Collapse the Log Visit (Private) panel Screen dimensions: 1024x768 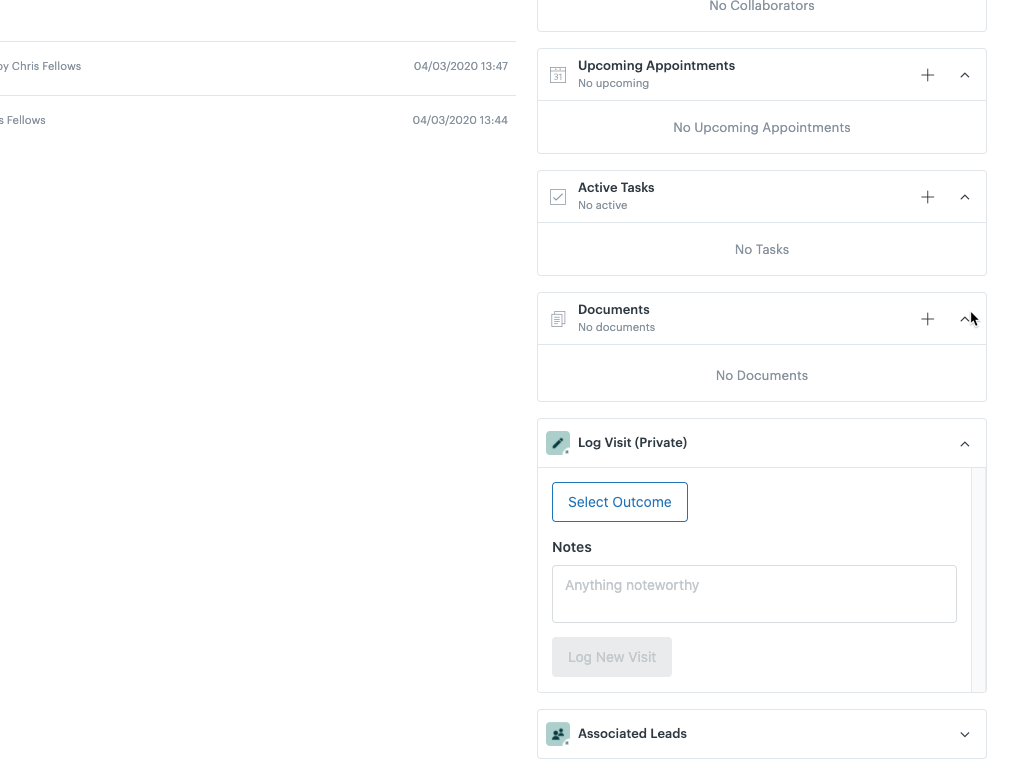[964, 442]
